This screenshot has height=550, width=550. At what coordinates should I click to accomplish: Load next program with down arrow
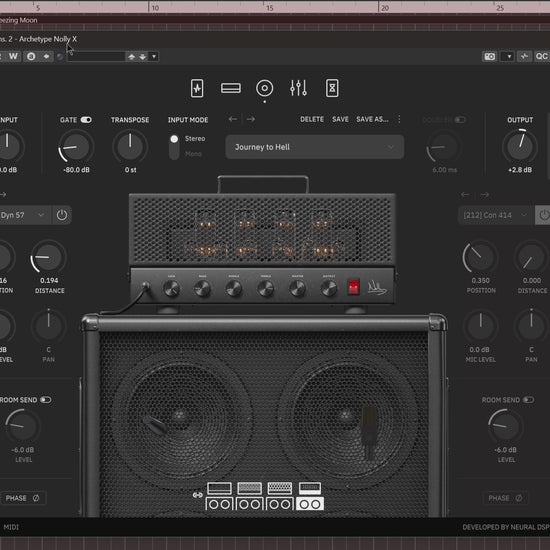tap(142, 57)
